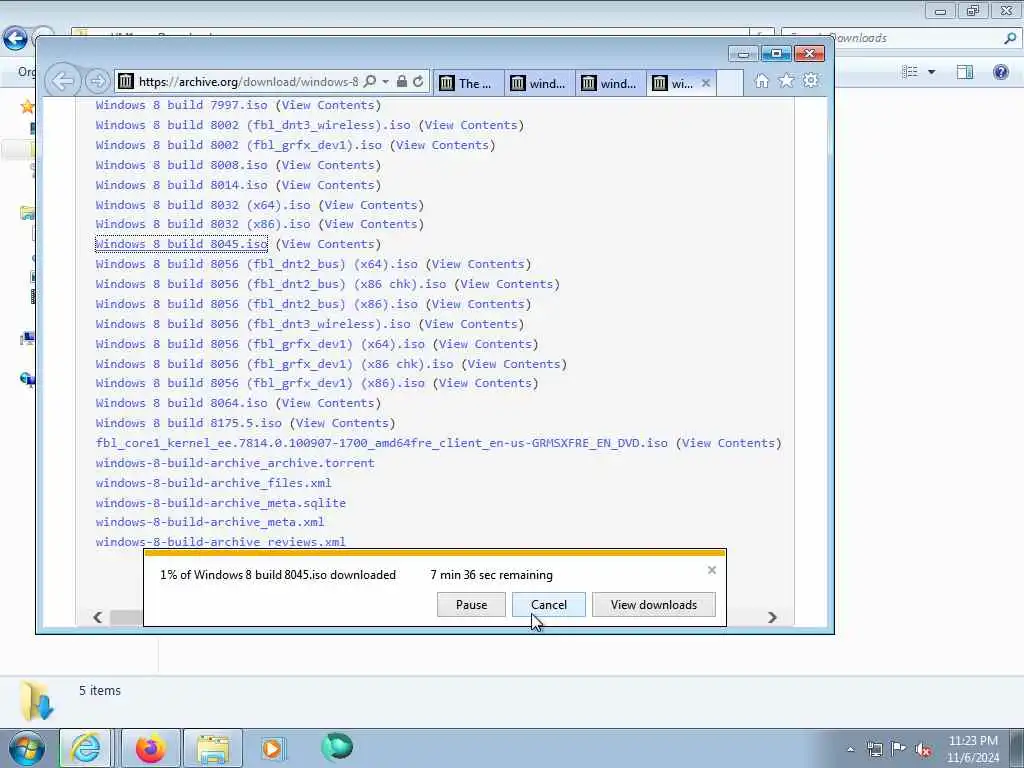The height and width of the screenshot is (768, 1024).
Task: Open address bar autocomplete dropdown arrow
Action: click(385, 81)
